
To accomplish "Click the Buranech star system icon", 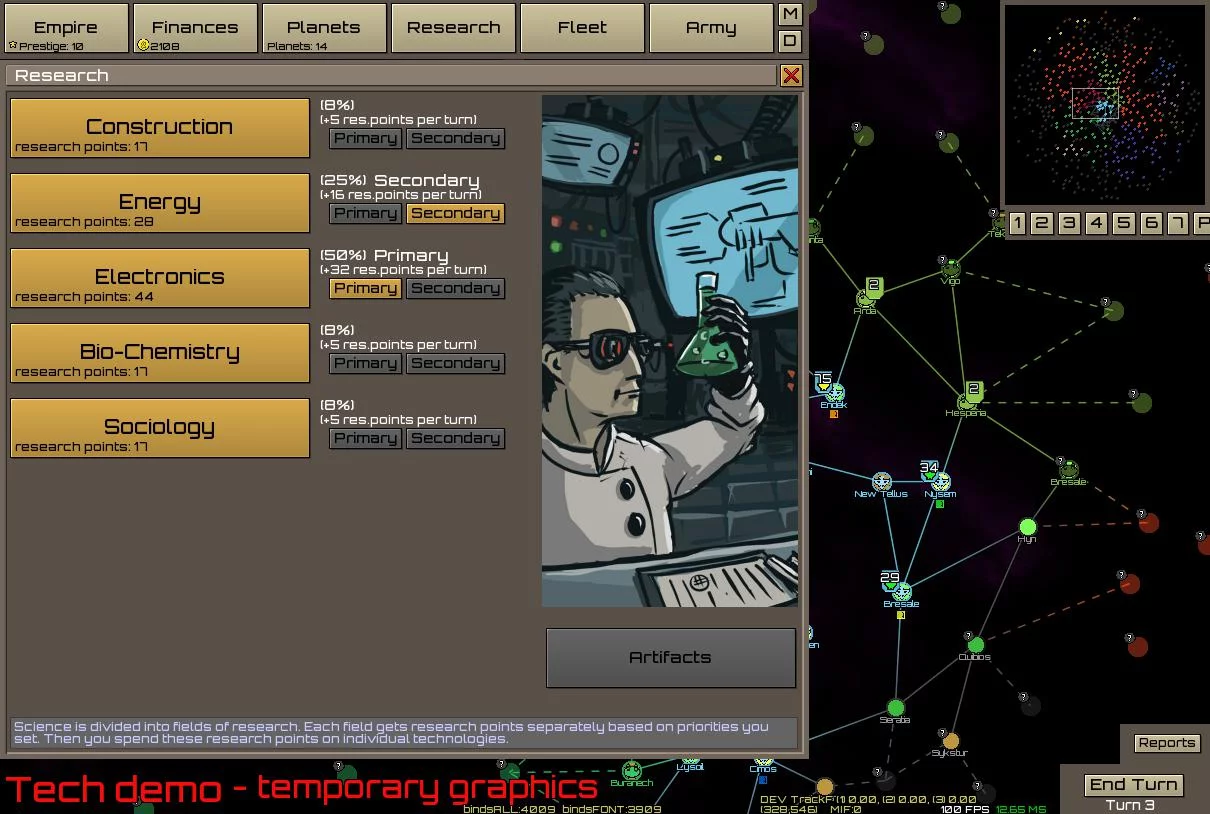I will point(631,770).
